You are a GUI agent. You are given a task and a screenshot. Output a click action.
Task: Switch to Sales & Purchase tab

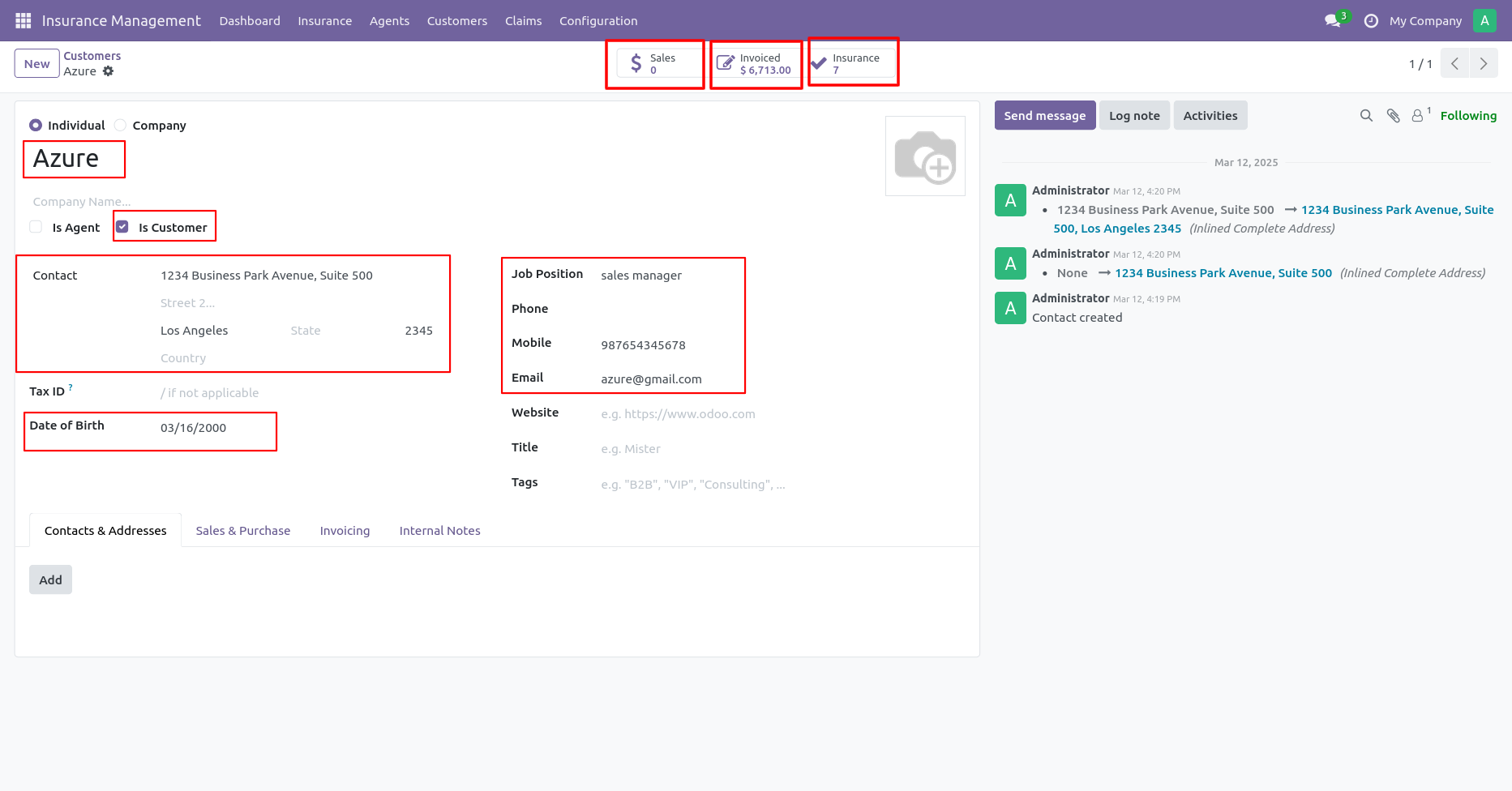point(243,531)
